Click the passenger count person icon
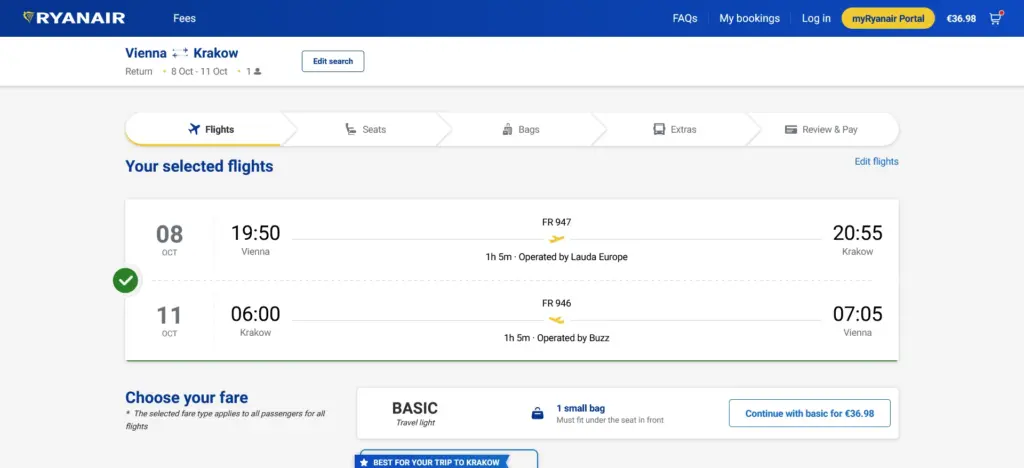 (257, 72)
